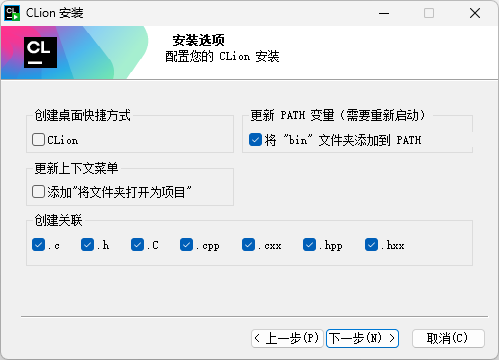The width and height of the screenshot is (499, 360).
Task: Click the 创建关联 group label
Action: pyautogui.click(x=58, y=220)
